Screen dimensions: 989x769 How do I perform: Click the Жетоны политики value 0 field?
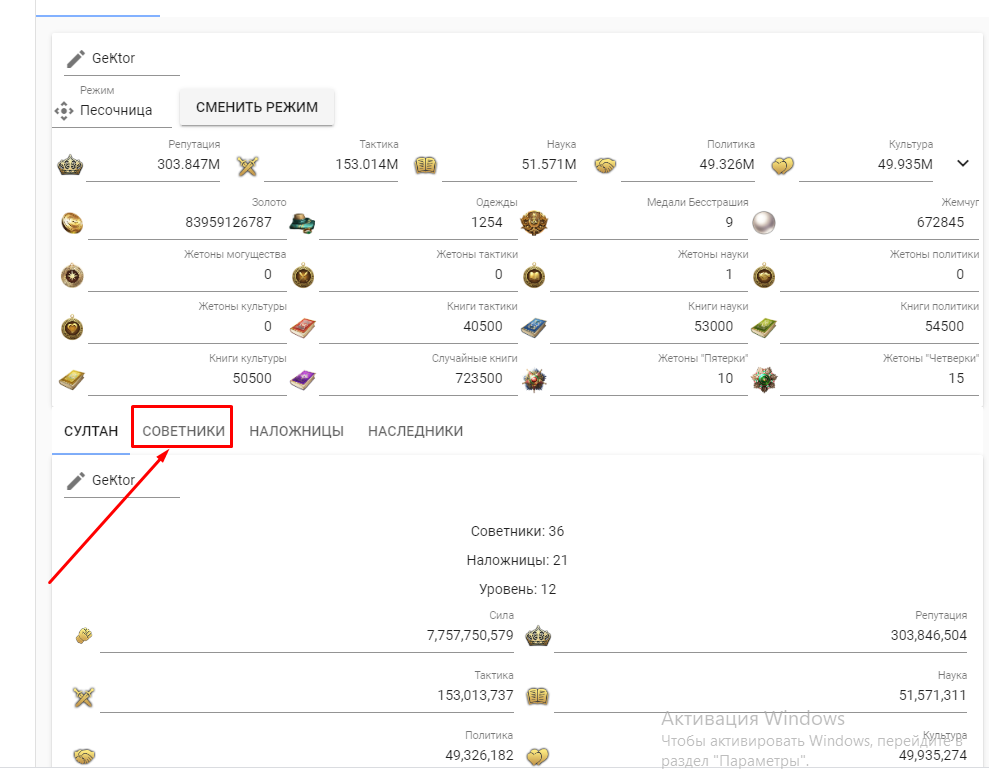879,274
